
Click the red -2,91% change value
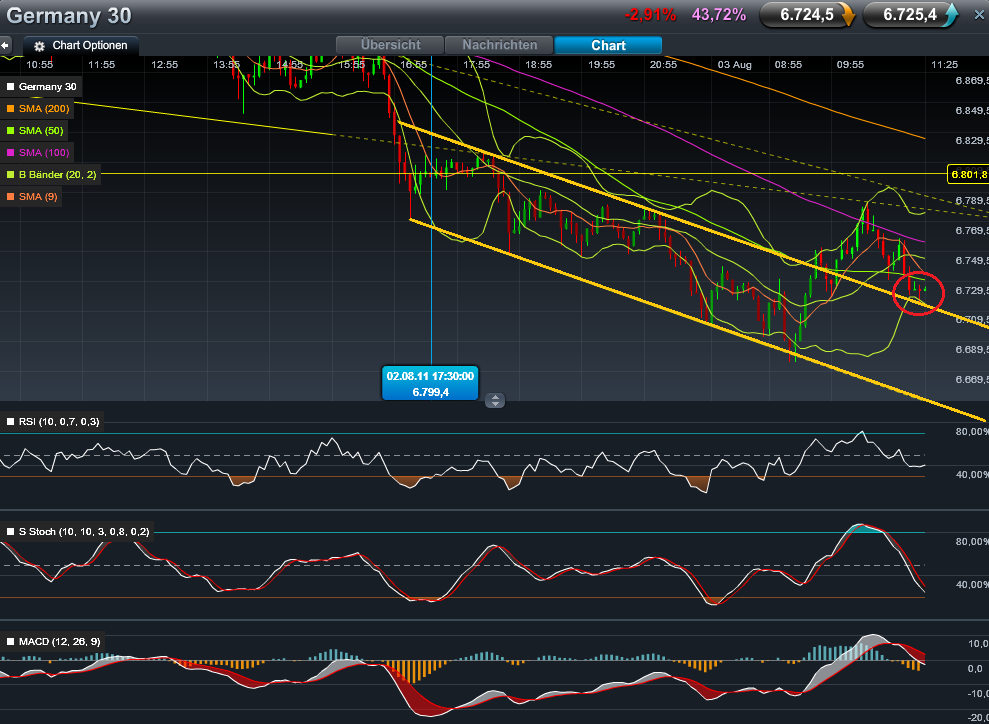[x=650, y=15]
